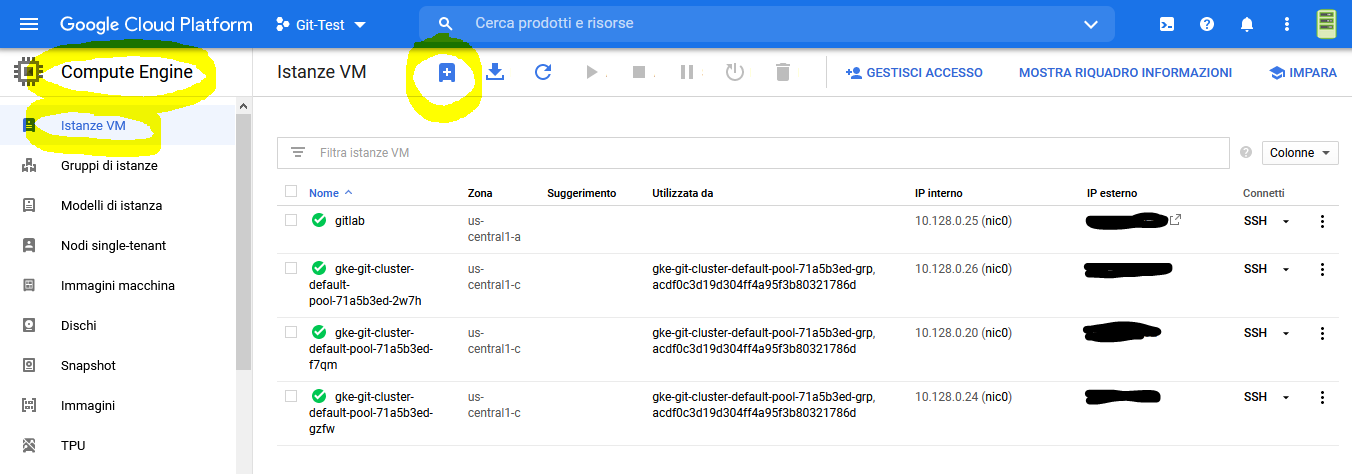
Task: Open the notifications bell
Action: (1247, 23)
